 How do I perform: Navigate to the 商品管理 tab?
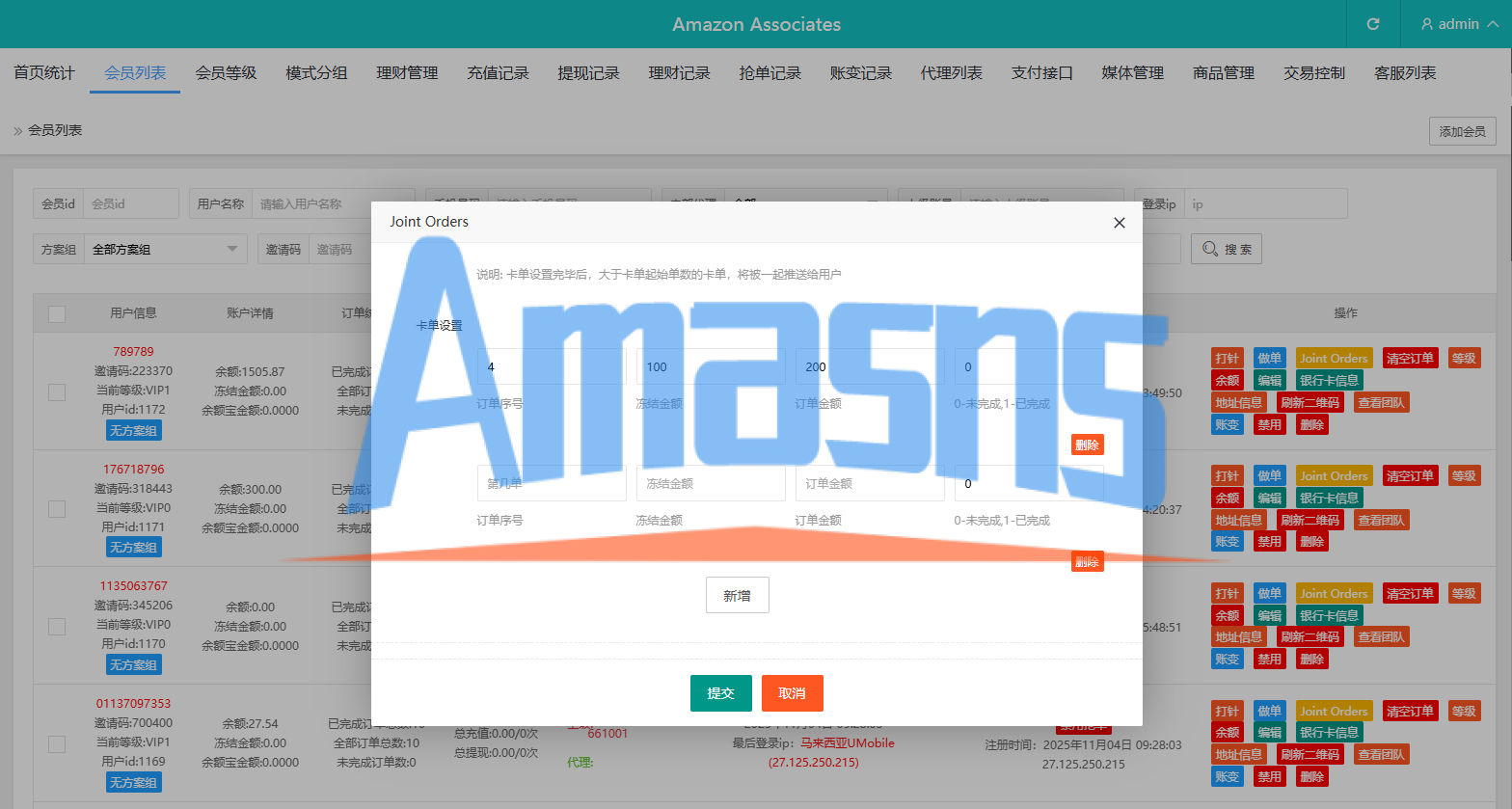click(1224, 73)
